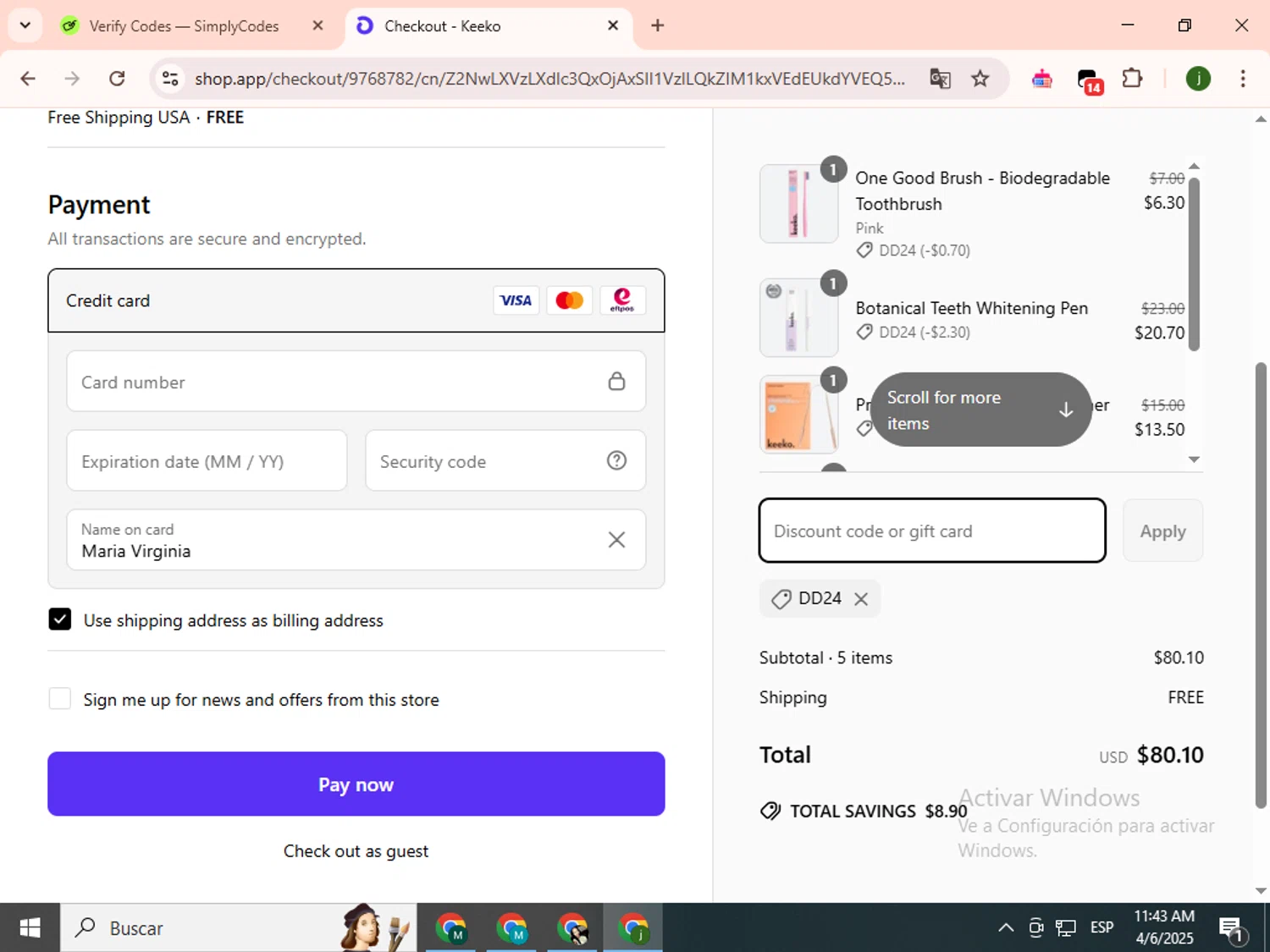Clear the Name on card field
This screenshot has width=1270, height=952.
coord(616,540)
